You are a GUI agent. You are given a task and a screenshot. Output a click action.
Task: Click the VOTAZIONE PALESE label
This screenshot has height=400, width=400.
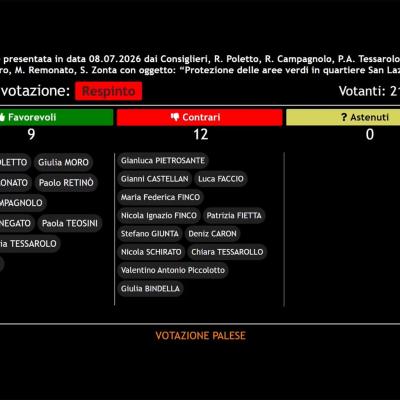[x=201, y=336]
